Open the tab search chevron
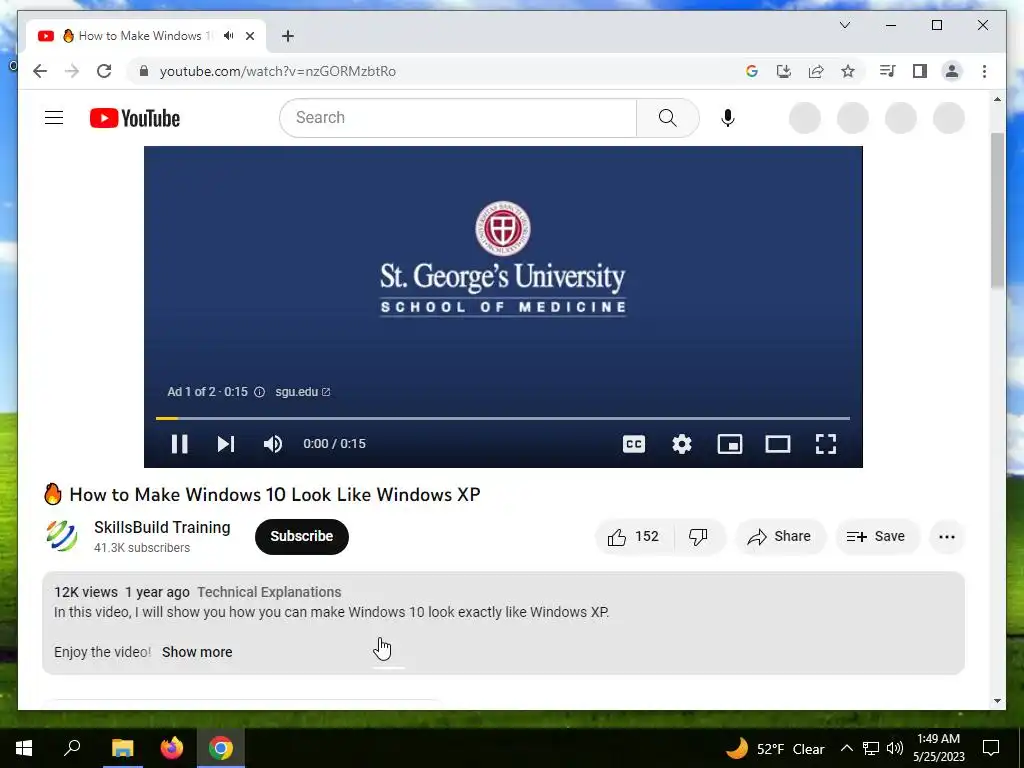The image size is (1024, 768). click(844, 25)
